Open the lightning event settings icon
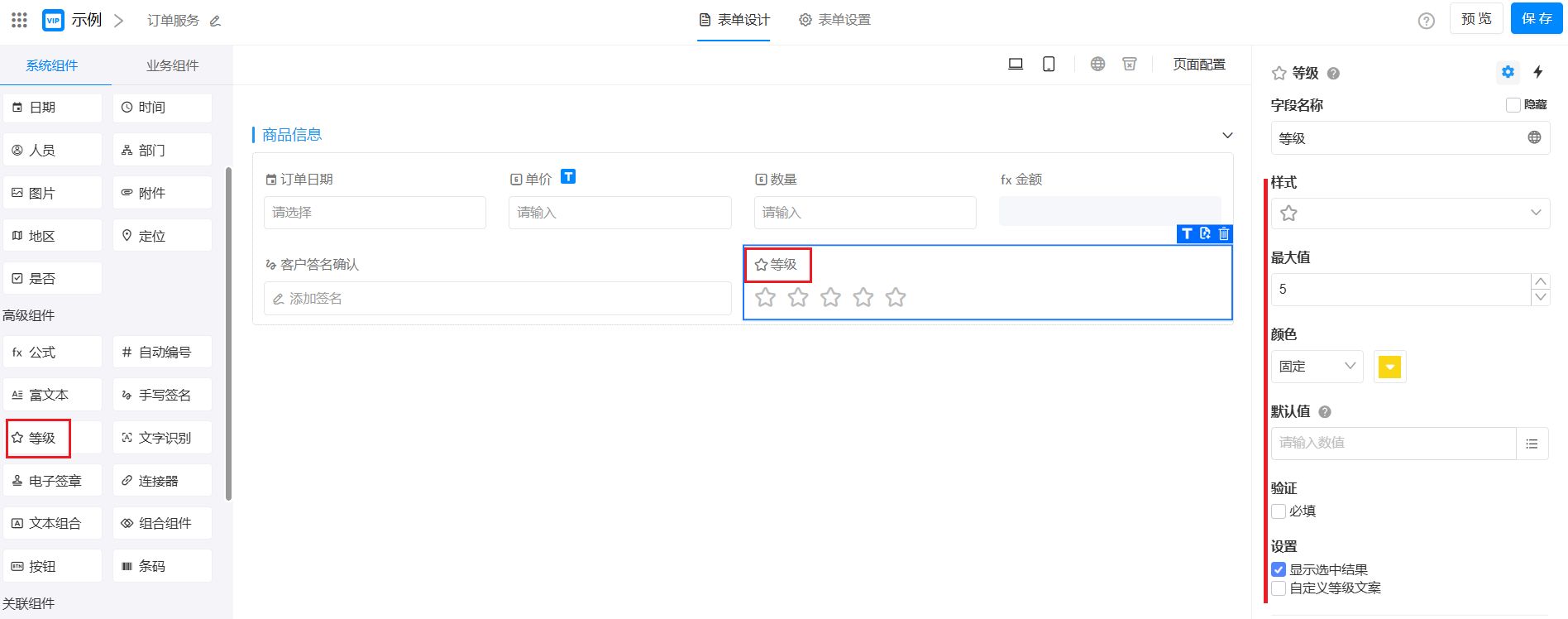The width and height of the screenshot is (1568, 619). 1537,72
